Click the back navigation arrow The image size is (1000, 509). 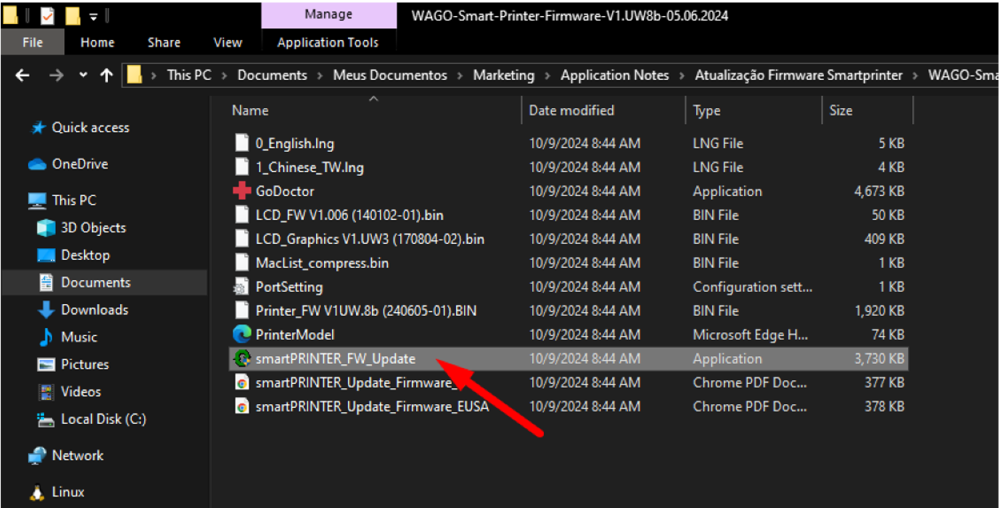pyautogui.click(x=22, y=76)
